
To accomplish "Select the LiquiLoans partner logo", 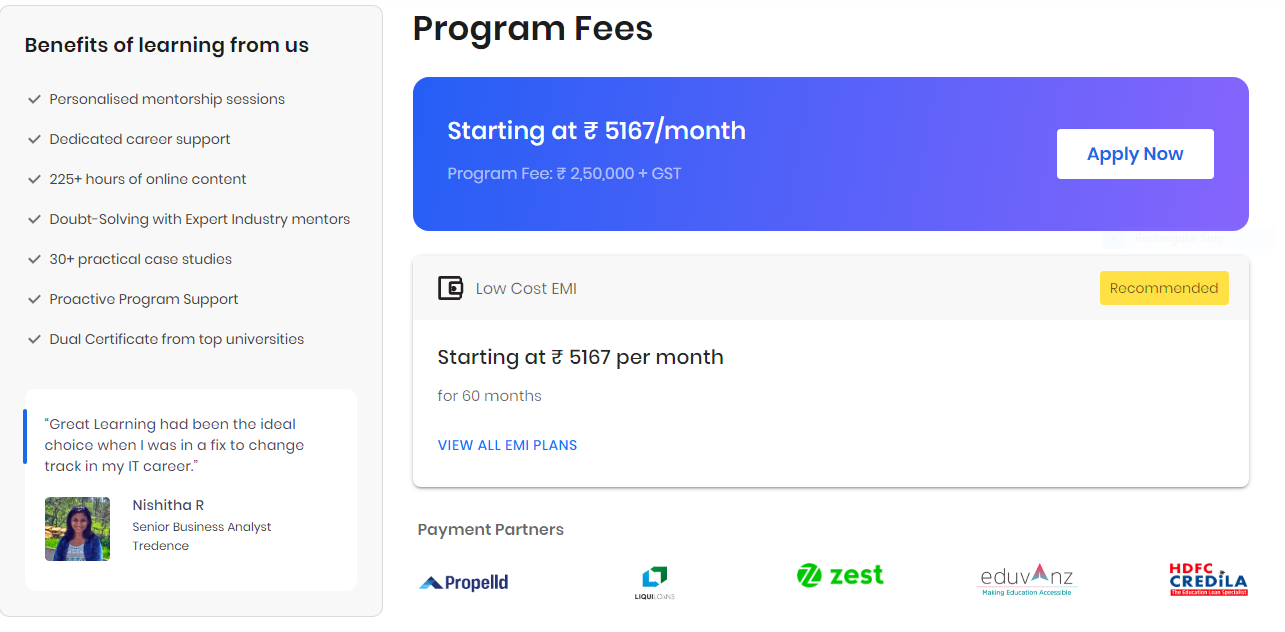I will click(655, 583).
